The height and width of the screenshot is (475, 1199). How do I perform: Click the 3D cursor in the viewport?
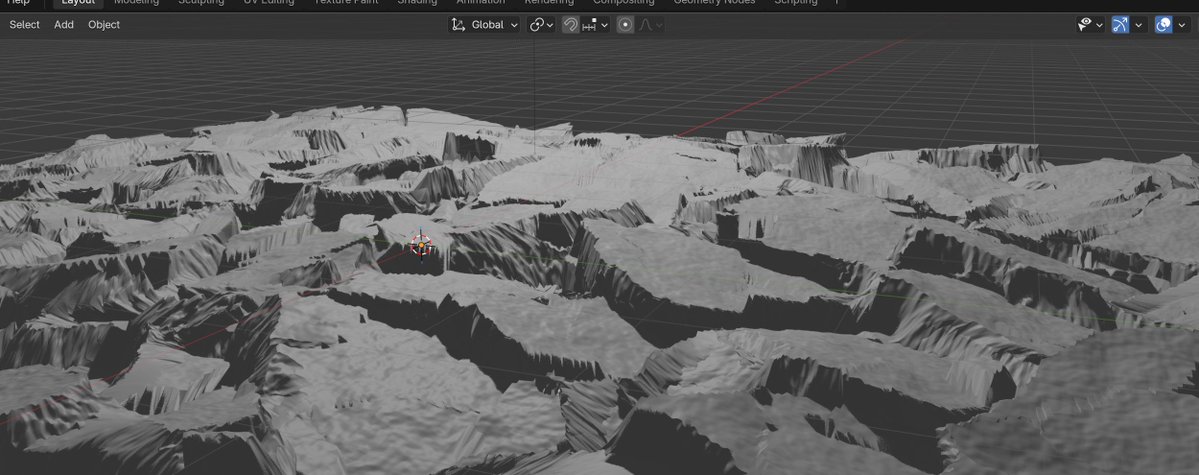(x=421, y=246)
